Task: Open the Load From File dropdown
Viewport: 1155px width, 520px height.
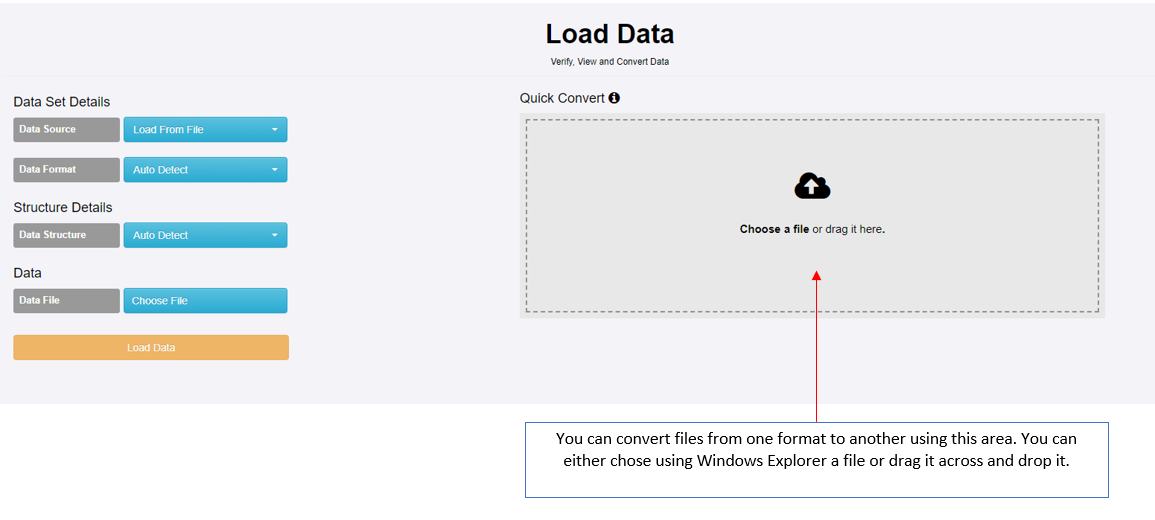Action: coord(205,130)
